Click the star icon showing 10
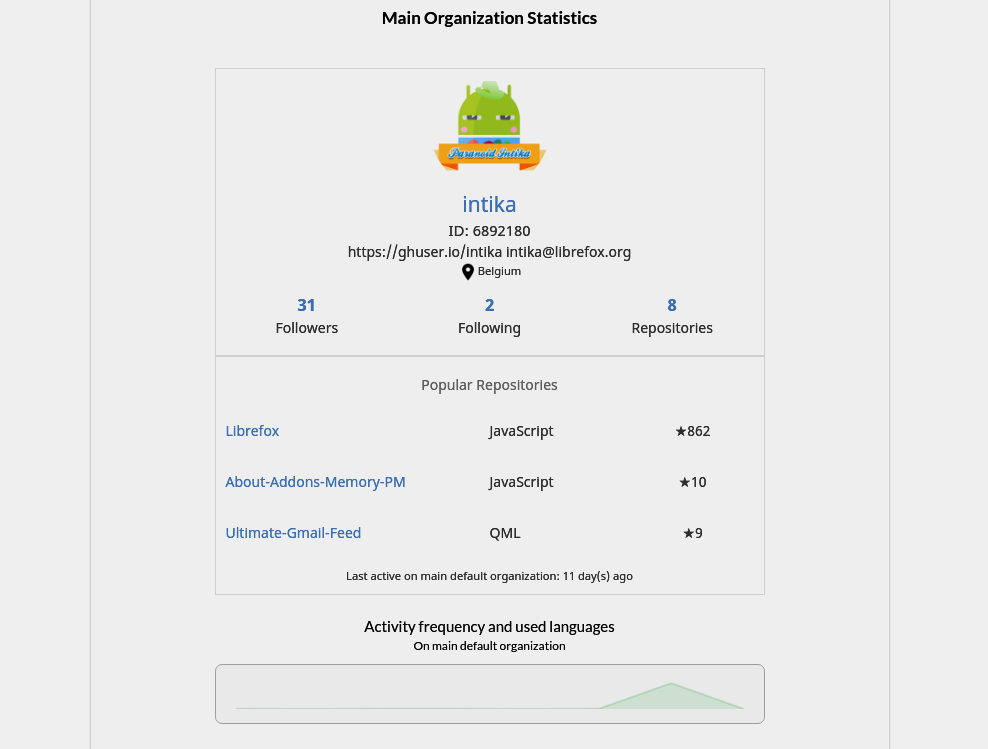988x749 pixels. 685,483
